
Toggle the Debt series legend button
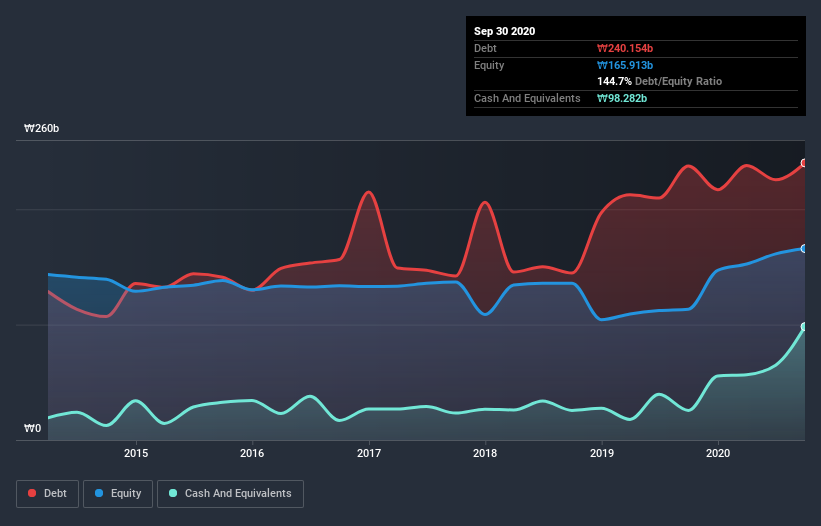(47, 494)
